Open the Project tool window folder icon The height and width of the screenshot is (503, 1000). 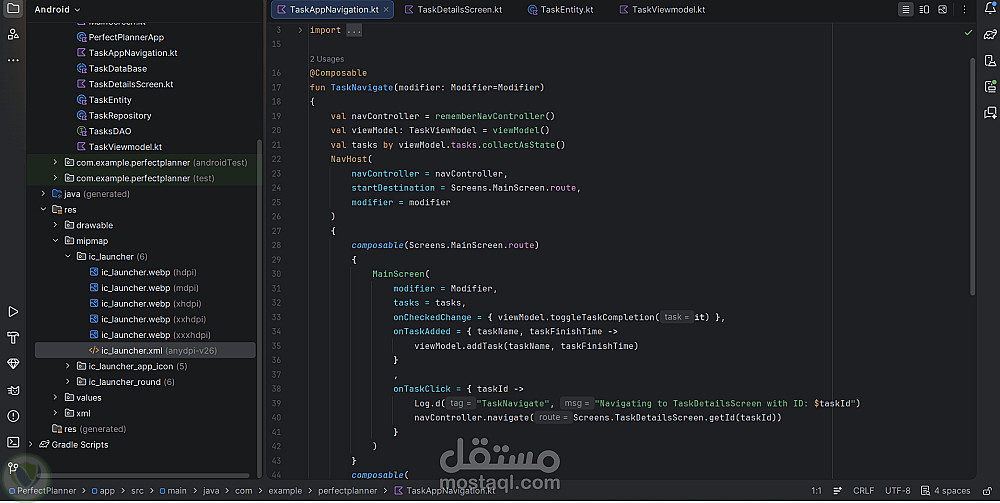click(13, 9)
